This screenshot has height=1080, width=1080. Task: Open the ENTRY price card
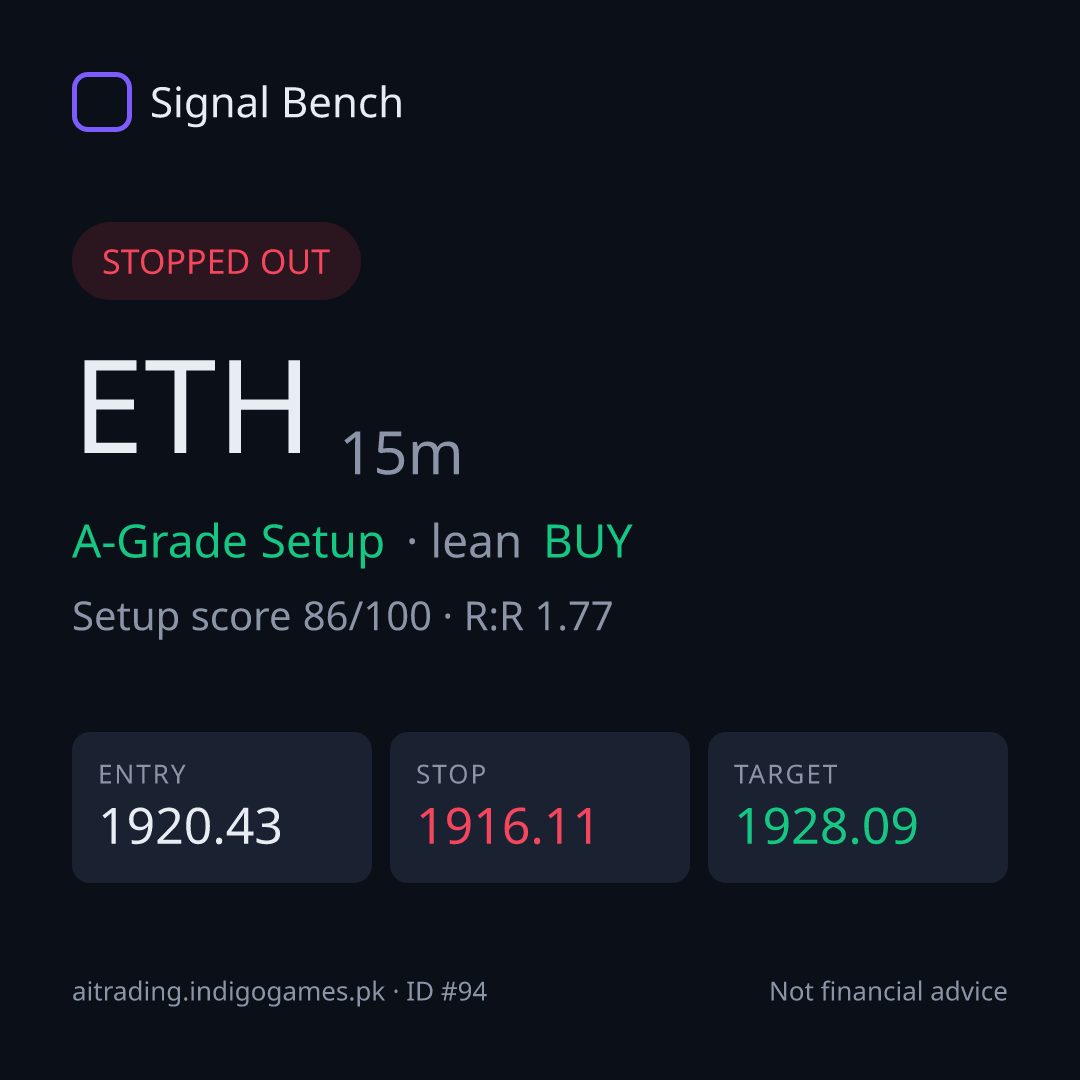point(222,807)
